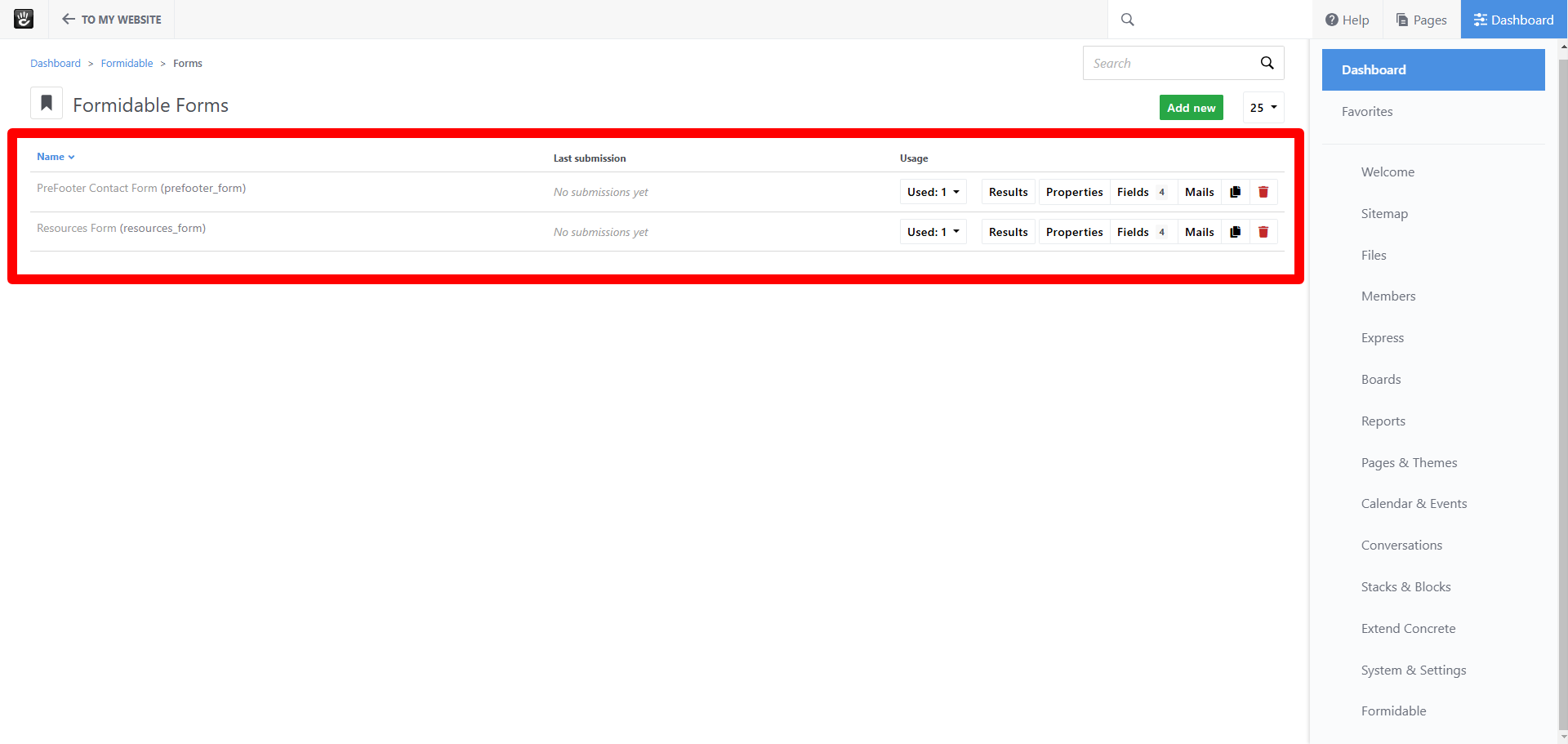This screenshot has width=1568, height=744.
Task: Open Conversations in the sidebar
Action: pyautogui.click(x=1401, y=545)
